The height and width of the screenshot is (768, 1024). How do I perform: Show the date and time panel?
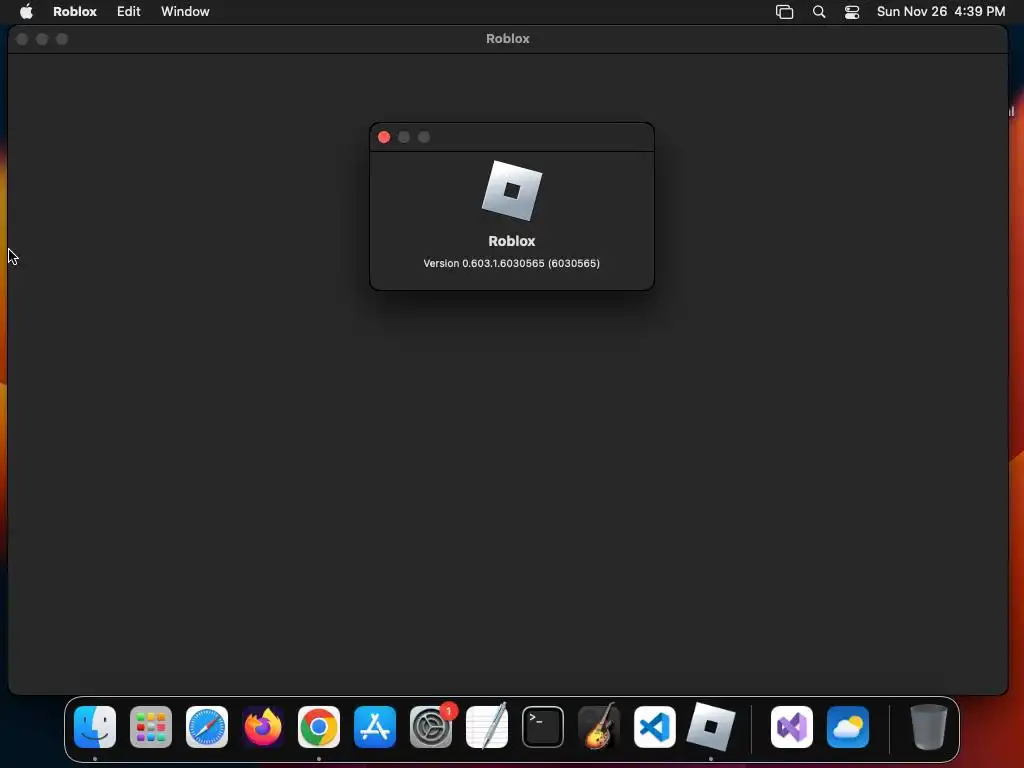[940, 11]
